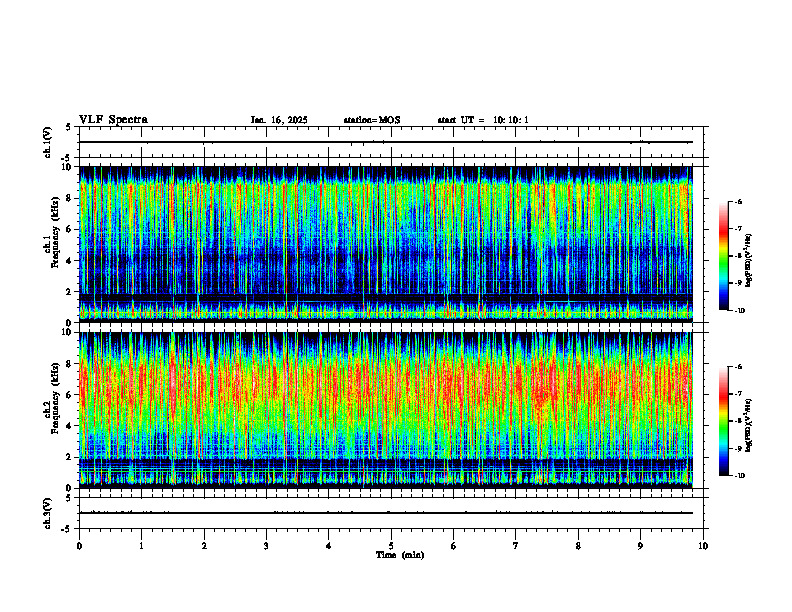Click the time-axis tick label "6"

point(454,546)
